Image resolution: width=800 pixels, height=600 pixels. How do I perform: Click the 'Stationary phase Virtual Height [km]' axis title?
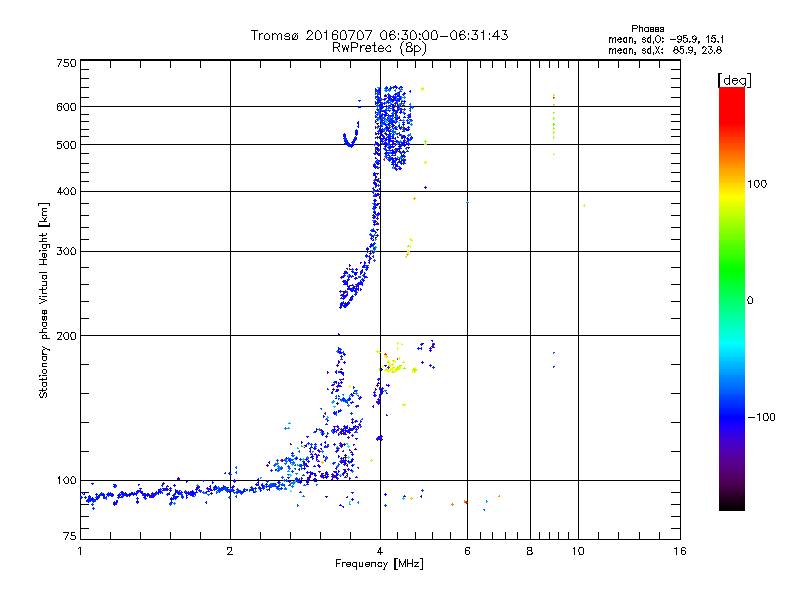click(43, 301)
